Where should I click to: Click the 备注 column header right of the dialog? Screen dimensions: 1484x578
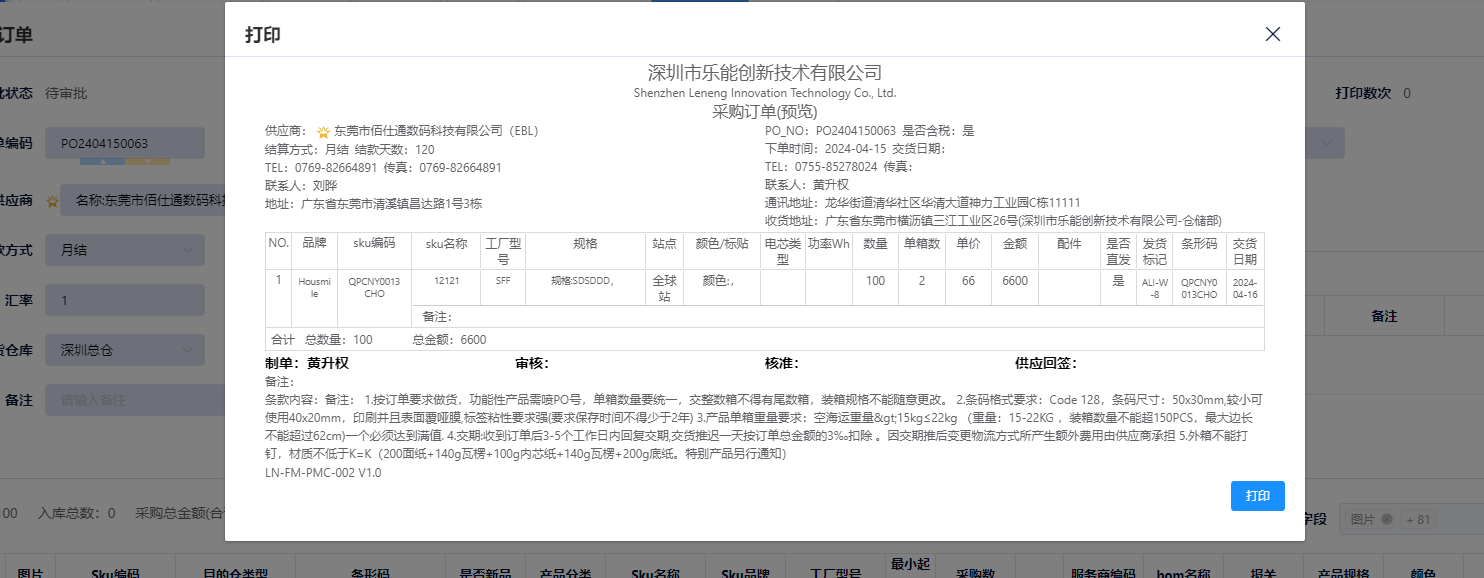pos(1384,315)
